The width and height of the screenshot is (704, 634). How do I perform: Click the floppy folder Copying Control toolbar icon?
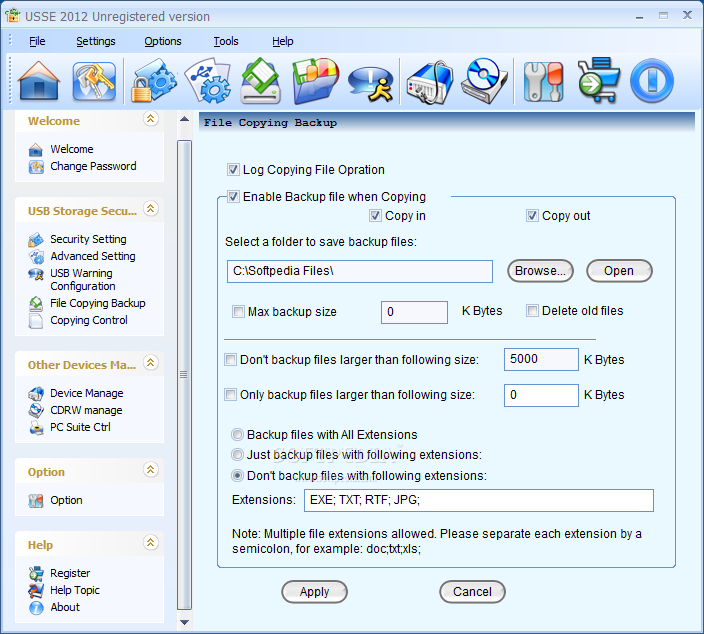click(x=316, y=81)
